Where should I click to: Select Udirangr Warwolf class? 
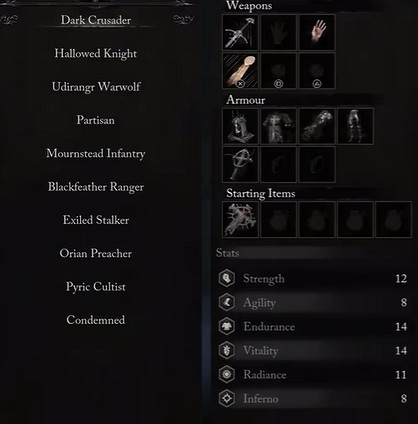(96, 87)
